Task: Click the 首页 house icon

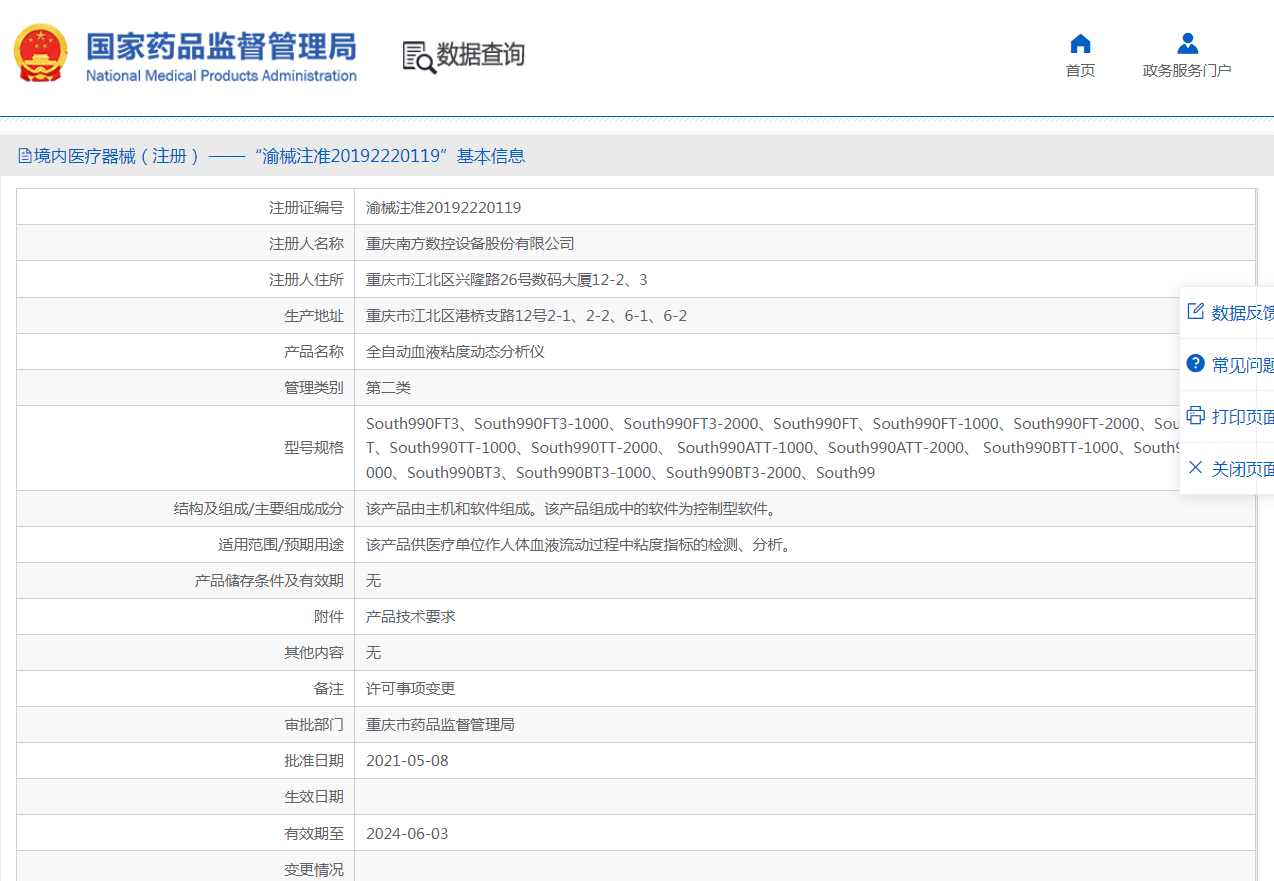Action: click(1080, 43)
